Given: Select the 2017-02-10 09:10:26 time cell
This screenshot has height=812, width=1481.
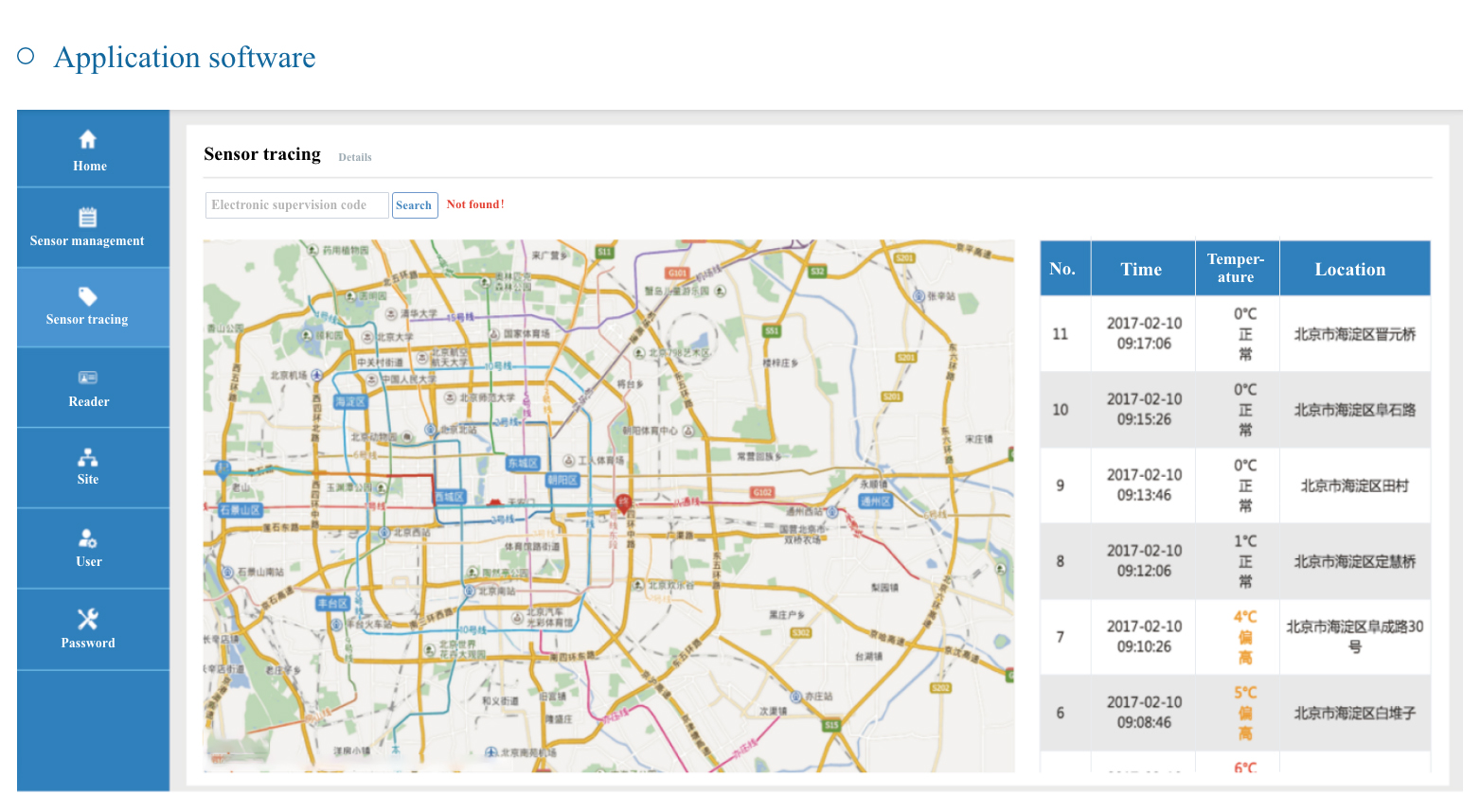Looking at the screenshot, I should tap(1144, 636).
